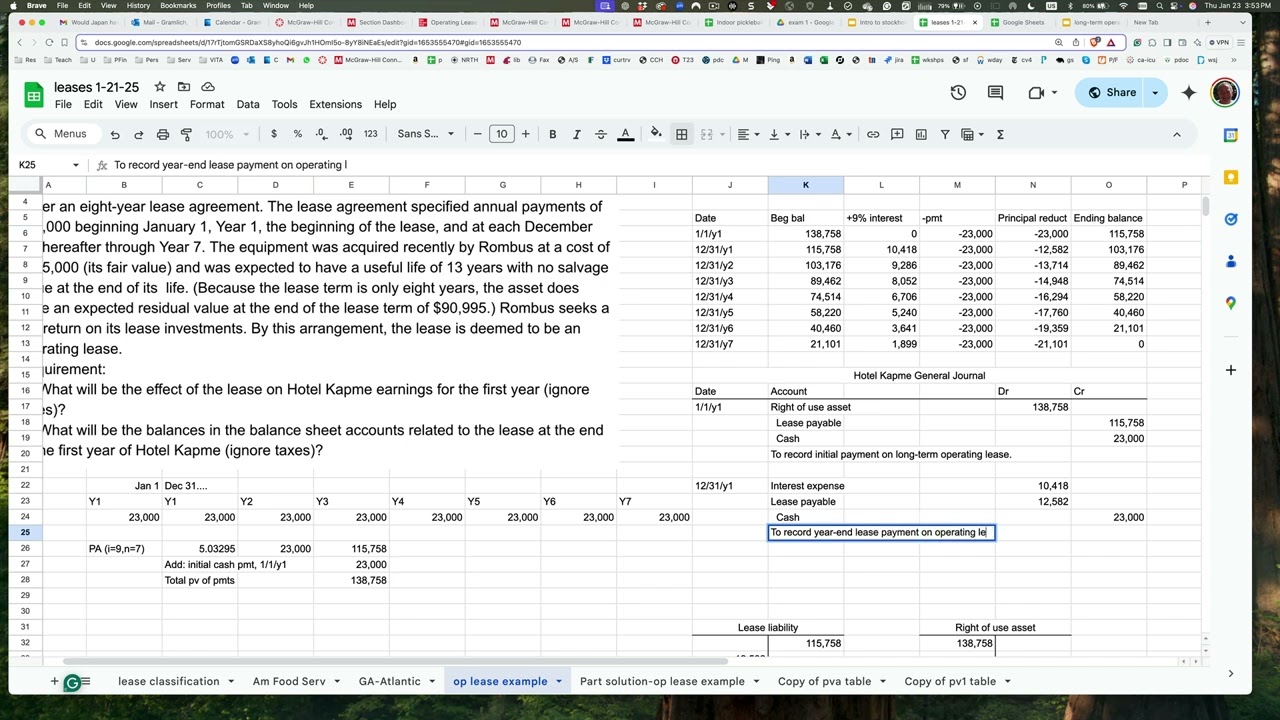1280x720 pixels.
Task: Open version history clock icon
Action: click(x=958, y=92)
